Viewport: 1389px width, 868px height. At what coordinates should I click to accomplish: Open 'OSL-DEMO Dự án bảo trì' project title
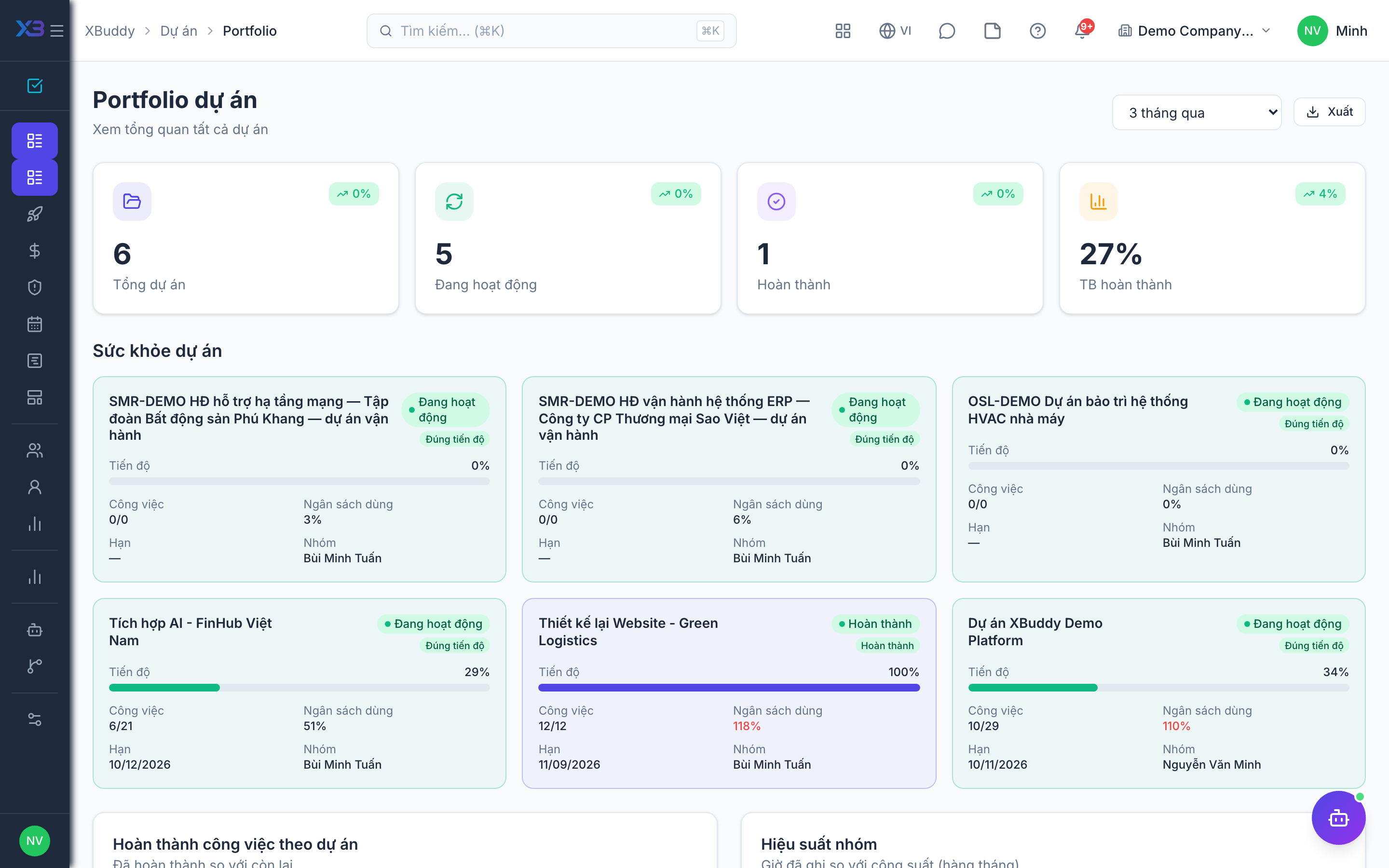pyautogui.click(x=1077, y=409)
